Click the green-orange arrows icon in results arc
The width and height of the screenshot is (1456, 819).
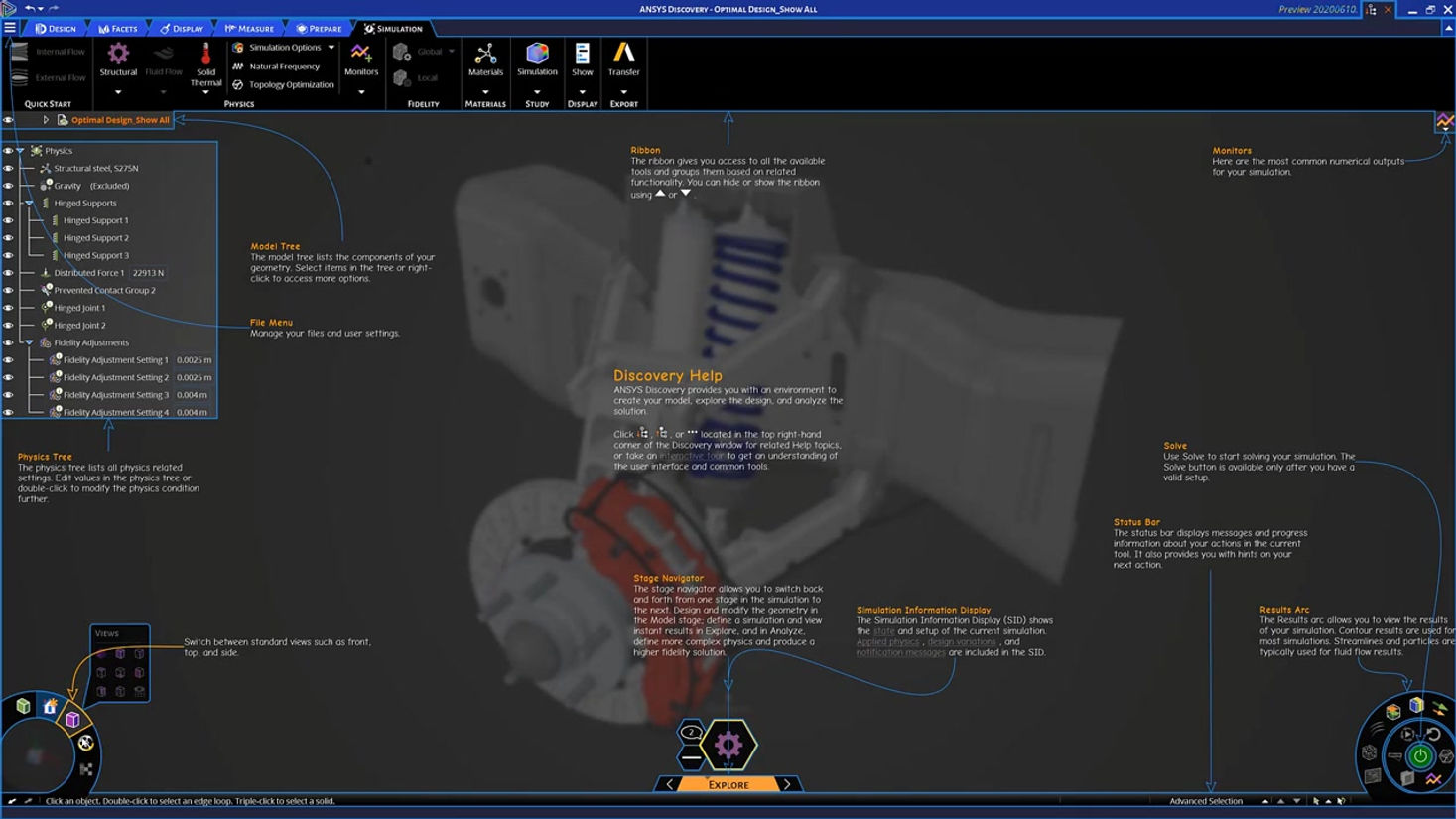[1439, 708]
